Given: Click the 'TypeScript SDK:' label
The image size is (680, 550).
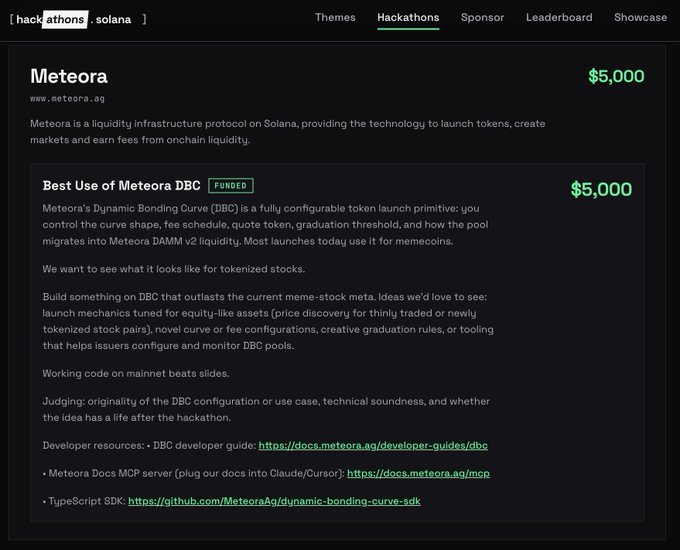Looking at the screenshot, I should click(87, 501).
